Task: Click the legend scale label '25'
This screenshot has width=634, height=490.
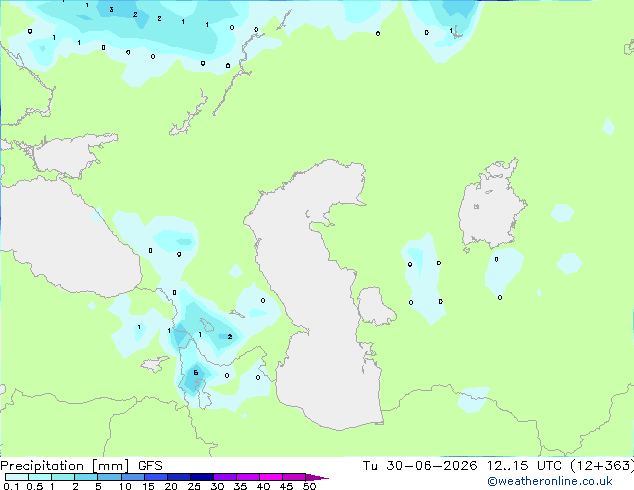Action: (194, 486)
